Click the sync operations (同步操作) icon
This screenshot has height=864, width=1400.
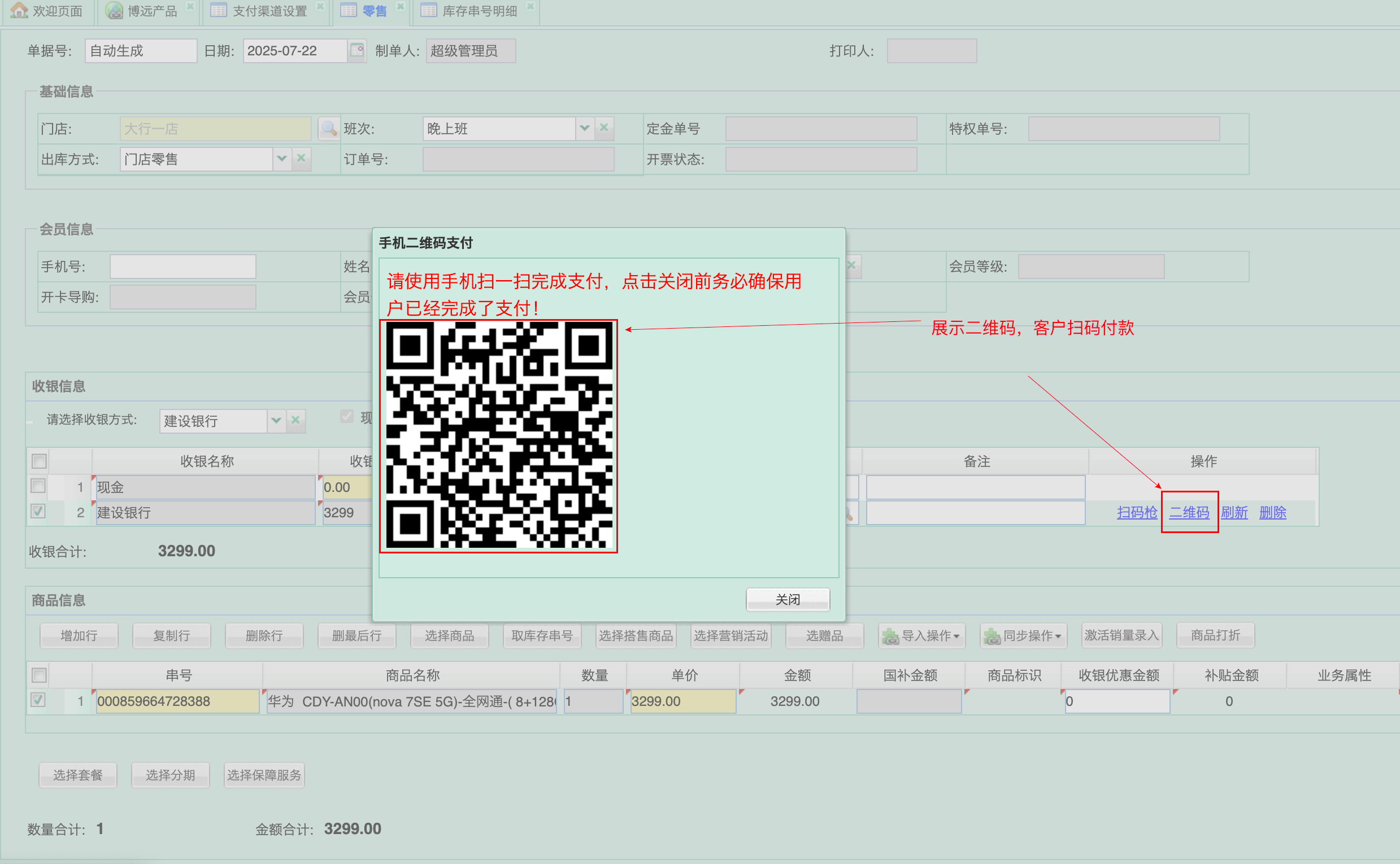click(x=992, y=636)
